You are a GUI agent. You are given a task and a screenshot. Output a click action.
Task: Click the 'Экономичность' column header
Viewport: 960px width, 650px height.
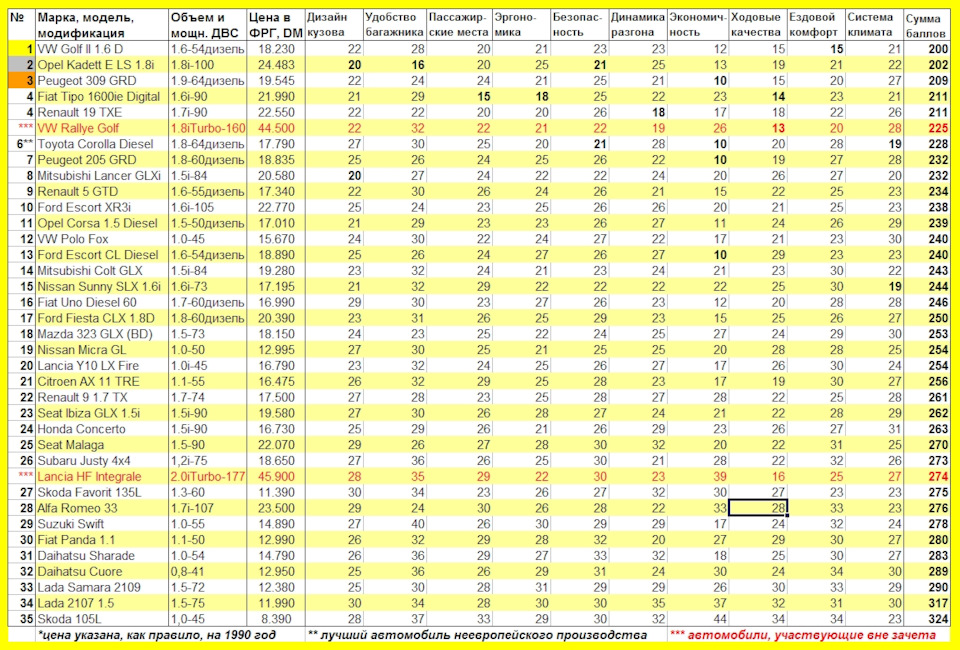(x=698, y=25)
